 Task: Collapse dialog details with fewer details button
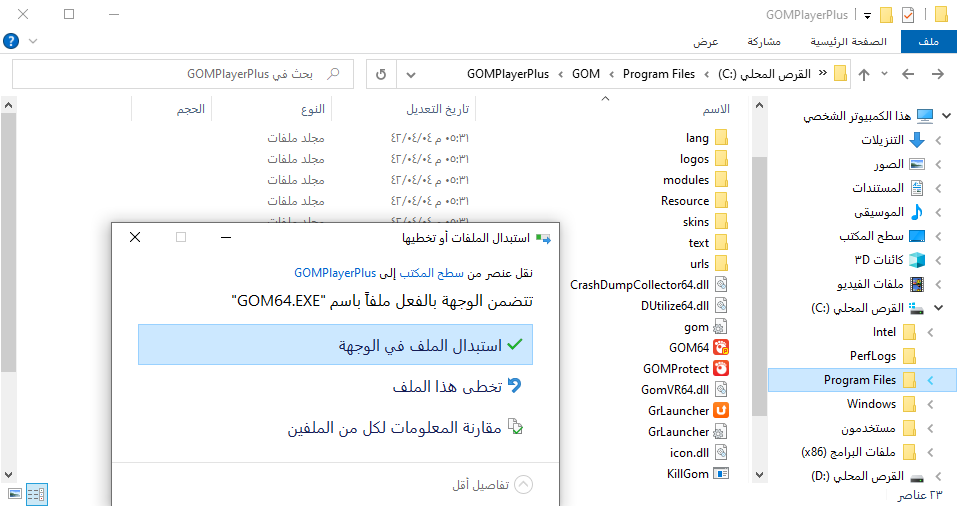point(493,485)
